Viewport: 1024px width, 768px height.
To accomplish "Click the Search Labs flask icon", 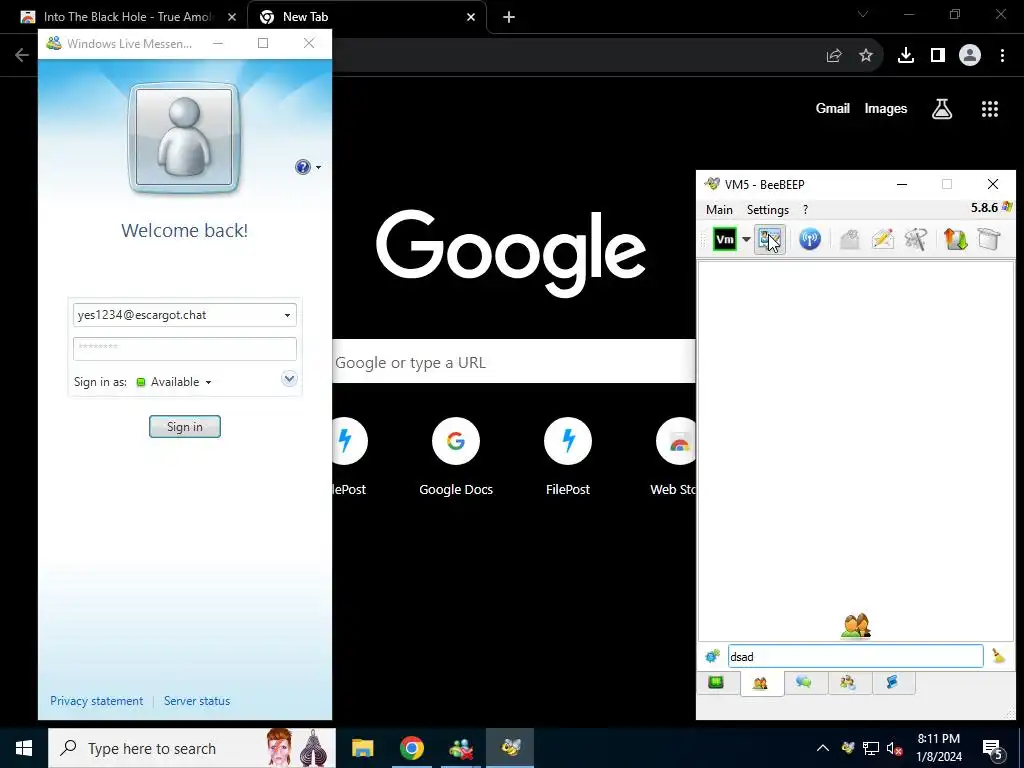I will 942,109.
